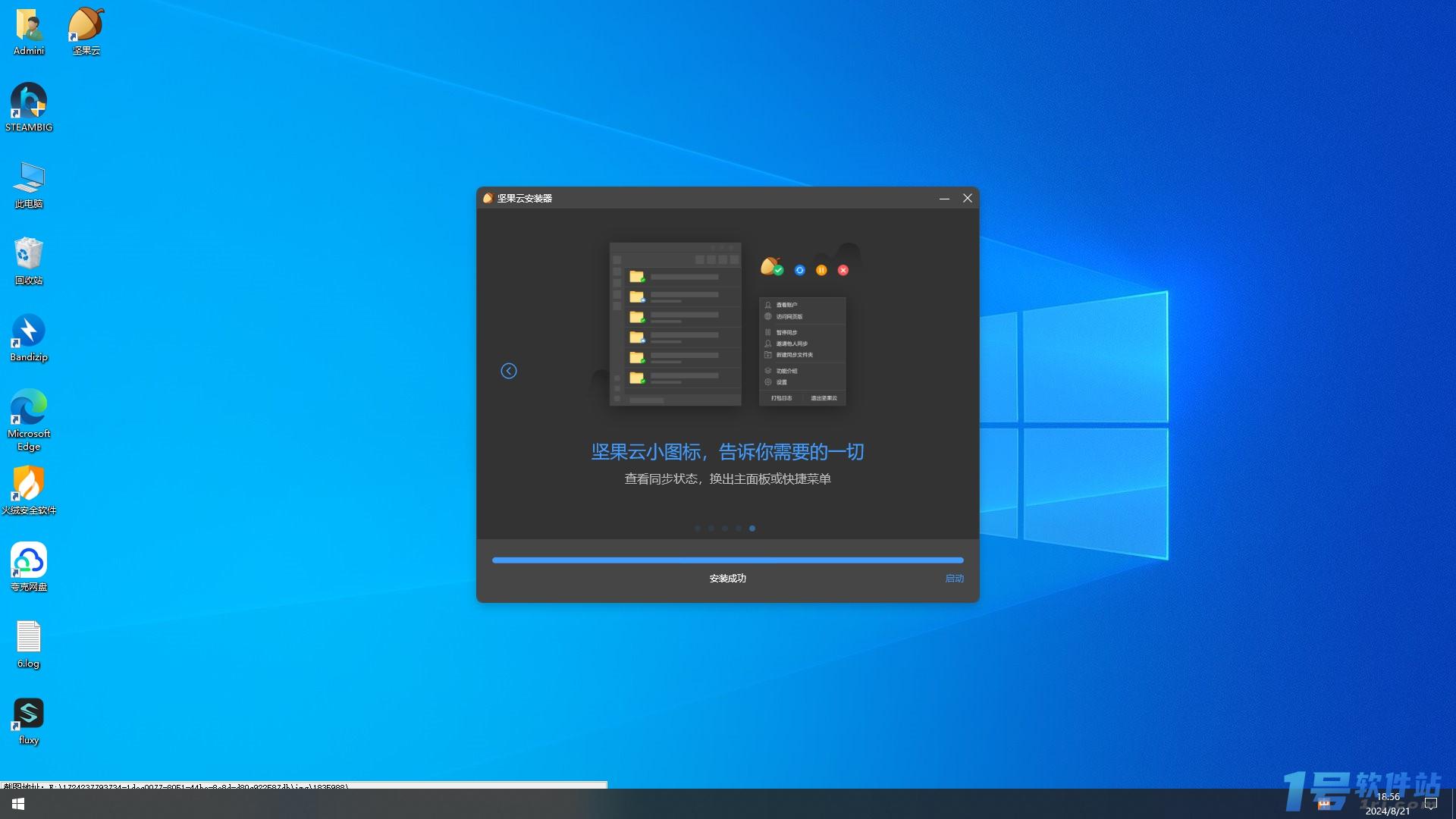Click 启动 to launch 坚果云
The height and width of the screenshot is (819, 1456).
[954, 579]
